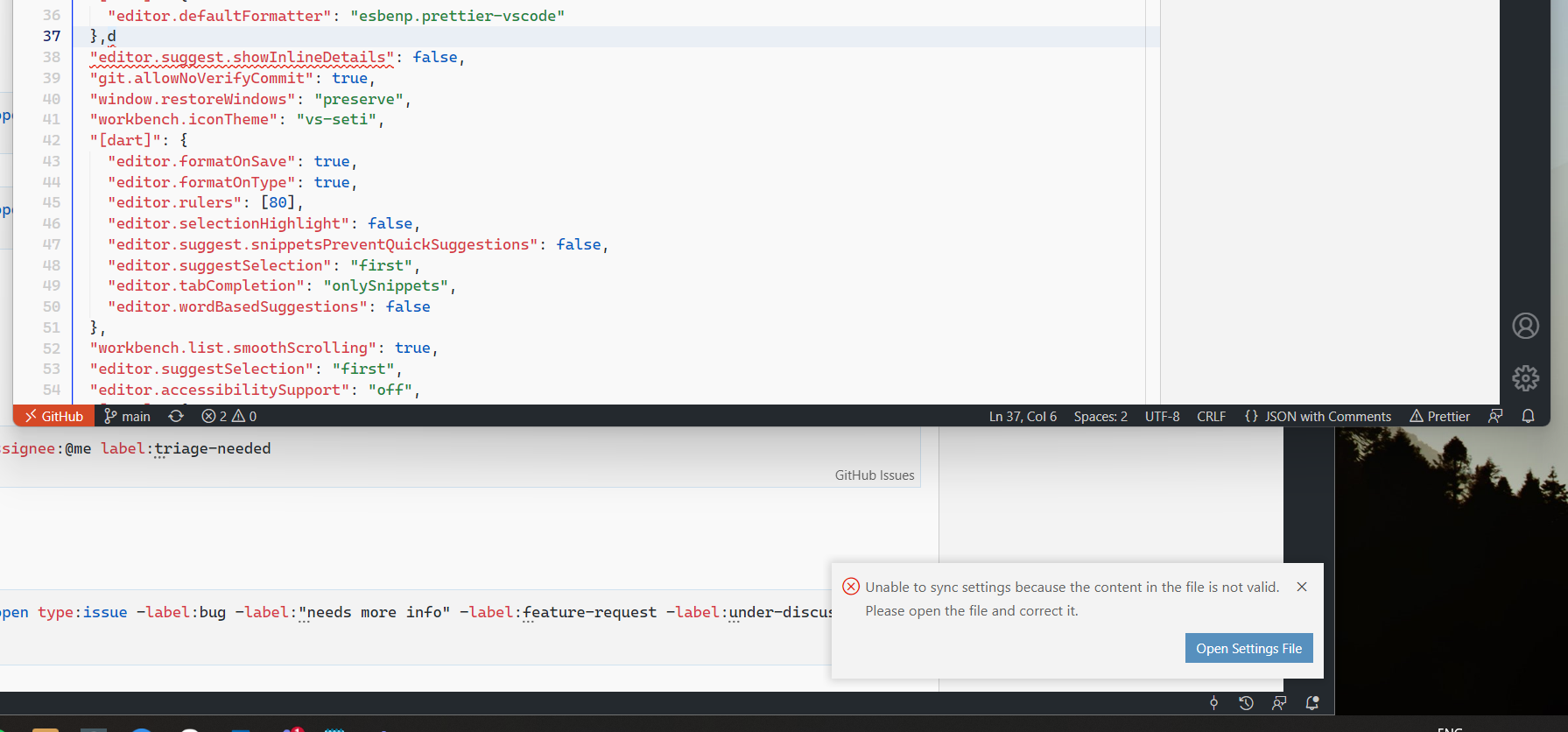The height and width of the screenshot is (732, 1568).
Task: Open the Manage gear menu
Action: pyautogui.click(x=1525, y=378)
